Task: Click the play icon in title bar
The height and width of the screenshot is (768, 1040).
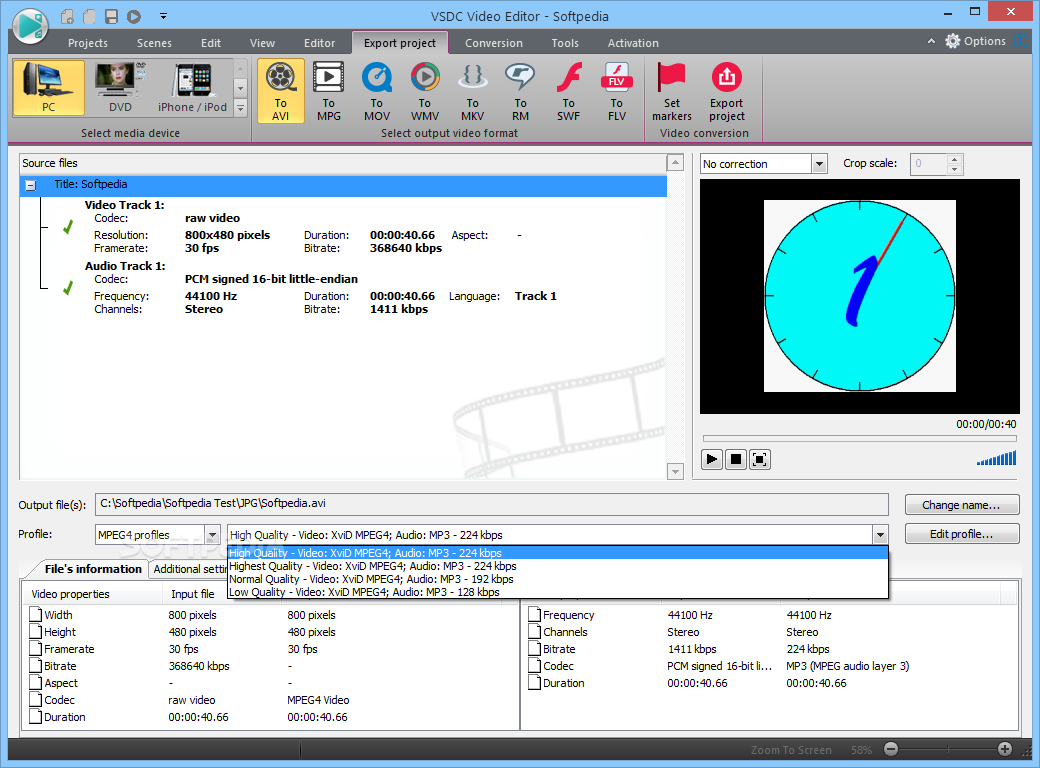Action: pyautogui.click(x=133, y=16)
